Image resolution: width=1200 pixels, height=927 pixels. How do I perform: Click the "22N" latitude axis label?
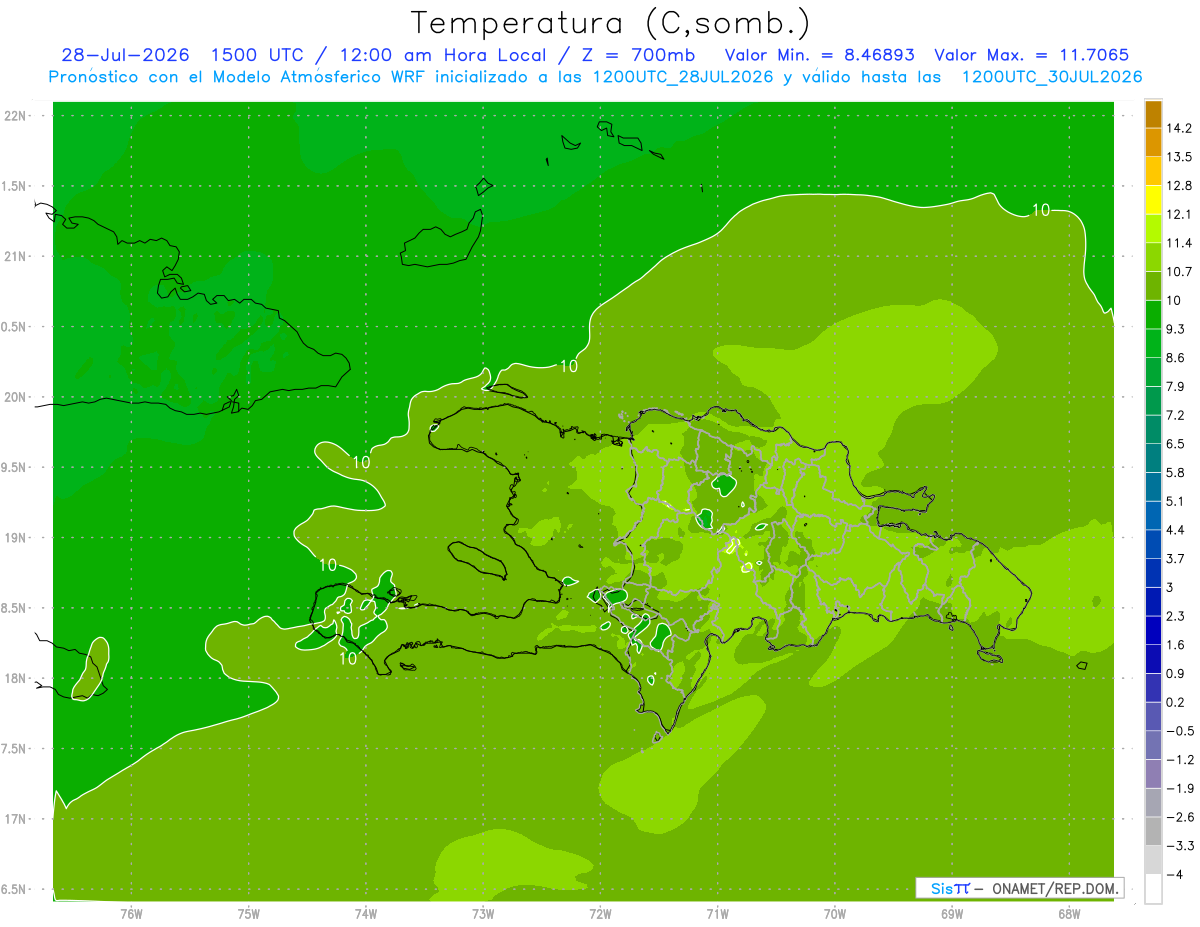pyautogui.click(x=14, y=115)
